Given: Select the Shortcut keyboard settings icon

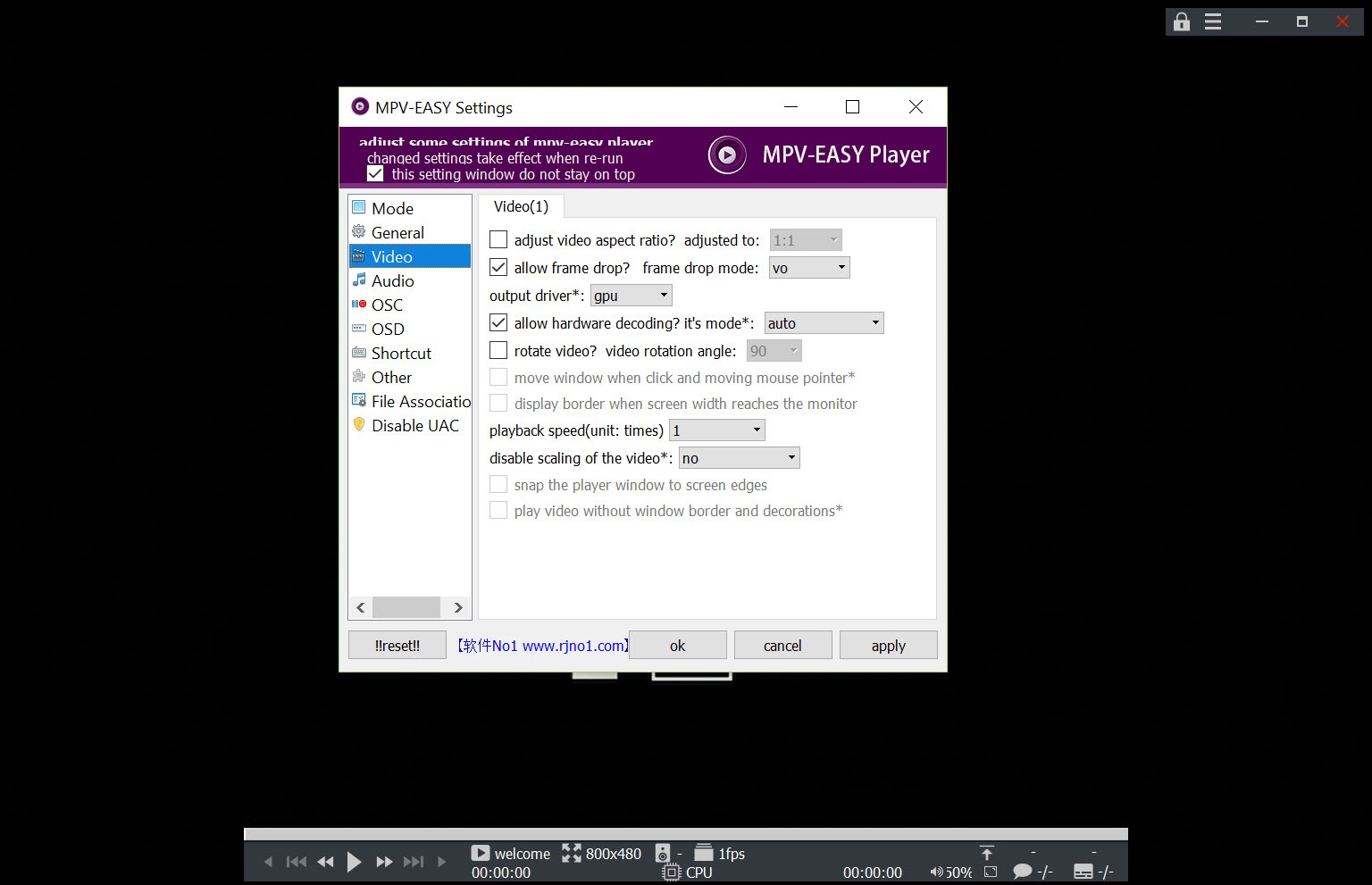Looking at the screenshot, I should point(360,353).
